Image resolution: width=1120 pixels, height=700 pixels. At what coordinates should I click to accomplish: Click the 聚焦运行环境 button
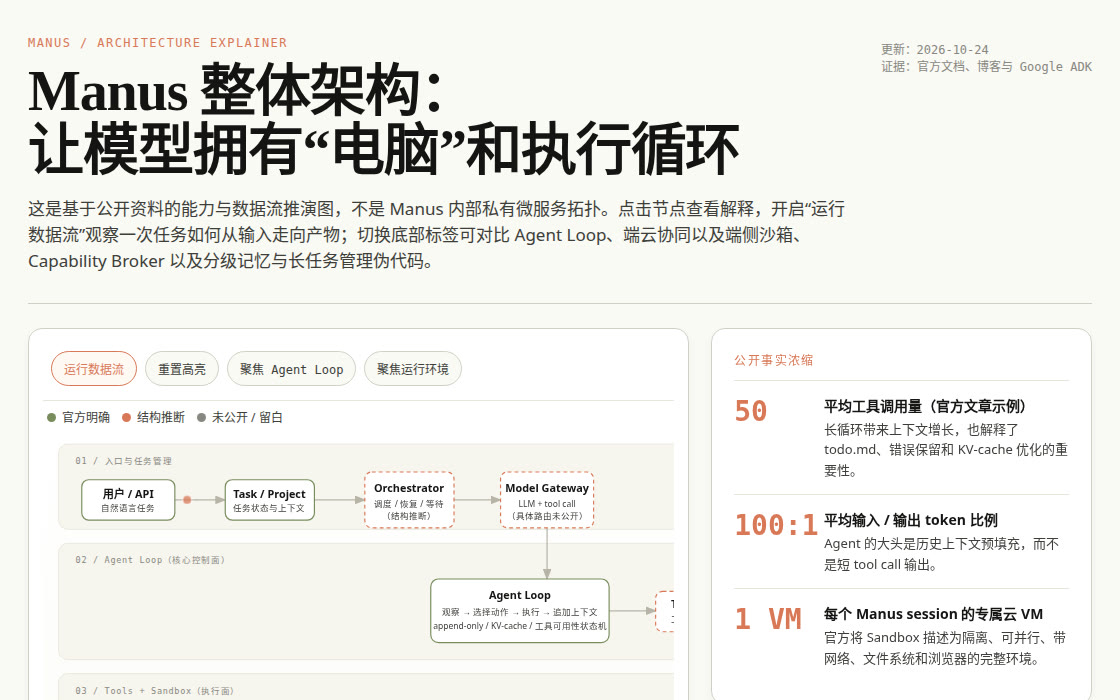coord(413,369)
